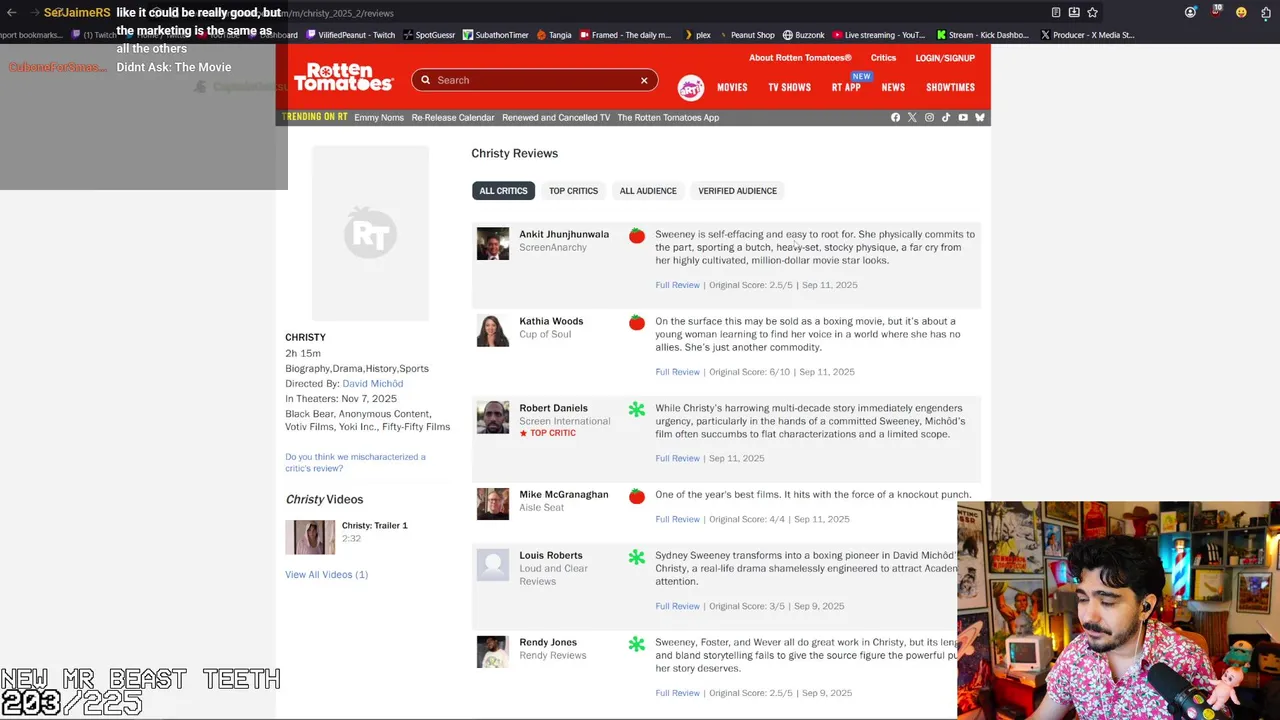Screen dimensions: 1280x720
Task: Open the X (Twitter) social icon
Action: click(912, 118)
